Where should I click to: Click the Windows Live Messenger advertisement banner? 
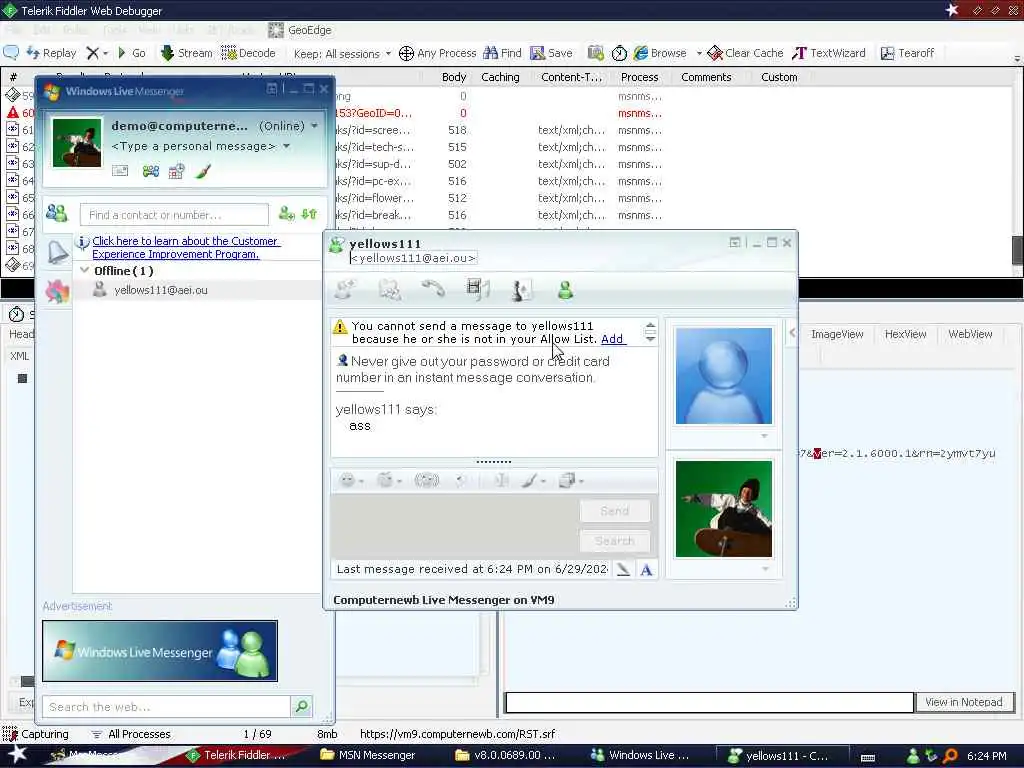[160, 651]
